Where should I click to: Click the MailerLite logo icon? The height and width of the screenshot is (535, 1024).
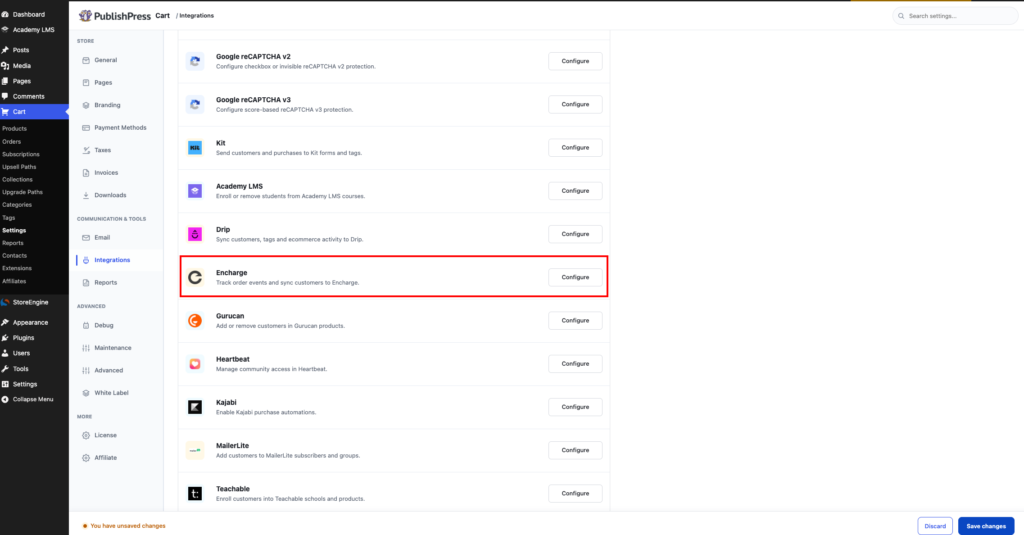[195, 450]
